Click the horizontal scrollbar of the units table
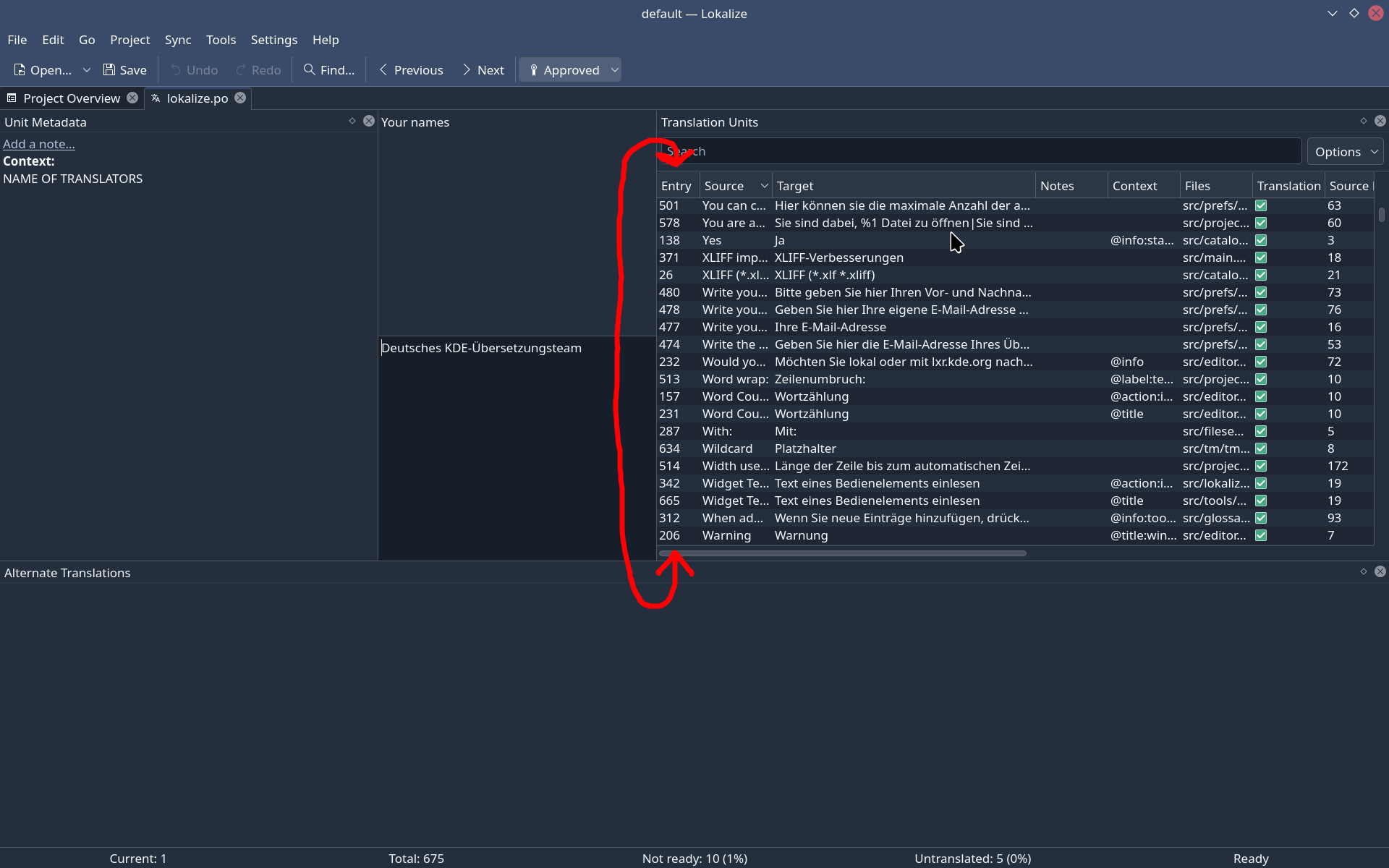The height and width of the screenshot is (868, 1389). pos(842,553)
